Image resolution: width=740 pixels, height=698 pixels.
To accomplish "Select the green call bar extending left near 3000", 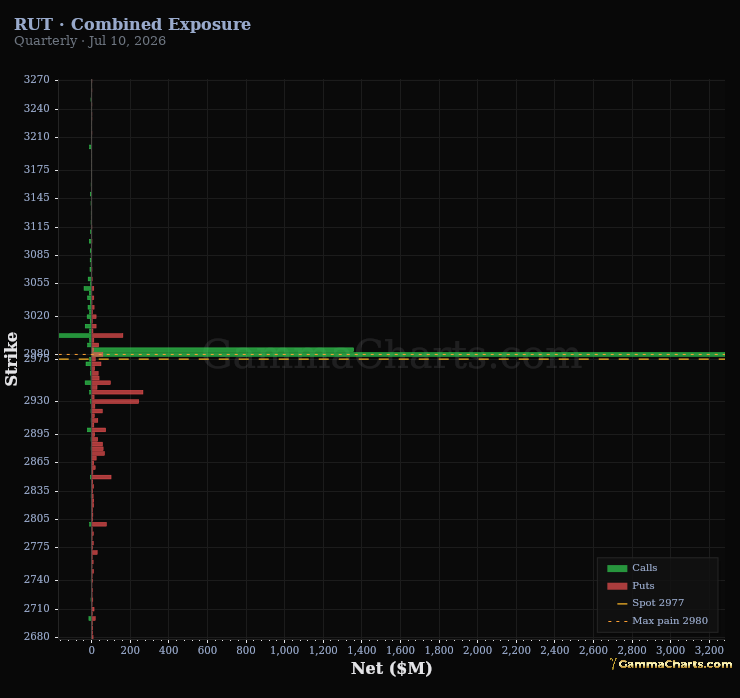I will click(75, 336).
